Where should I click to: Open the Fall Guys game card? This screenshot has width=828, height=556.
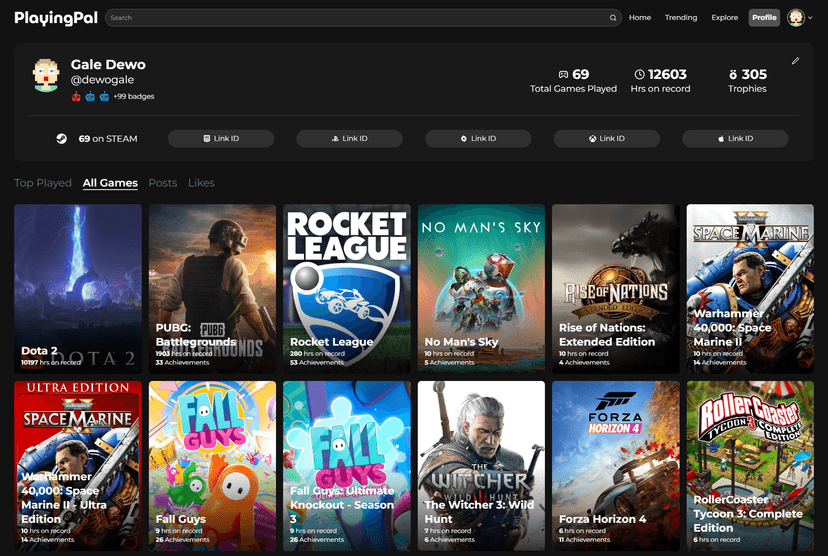point(212,466)
